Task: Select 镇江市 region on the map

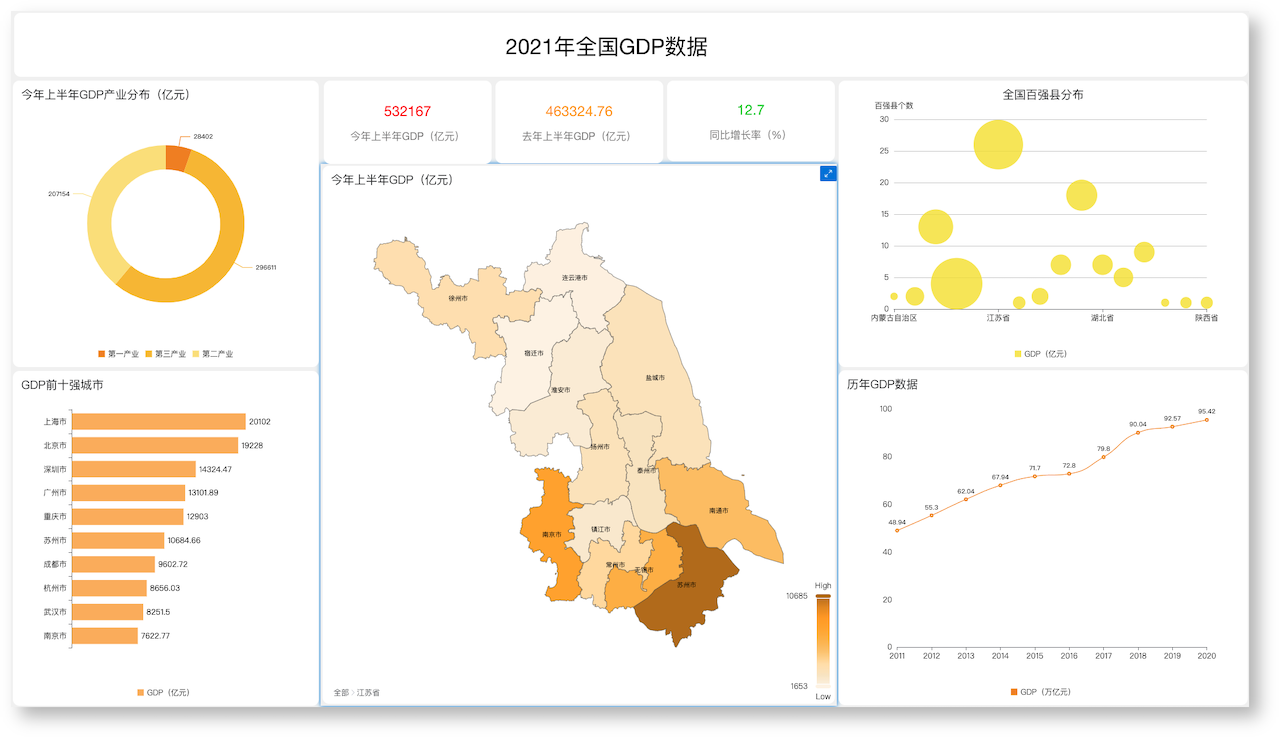Action: [x=599, y=528]
